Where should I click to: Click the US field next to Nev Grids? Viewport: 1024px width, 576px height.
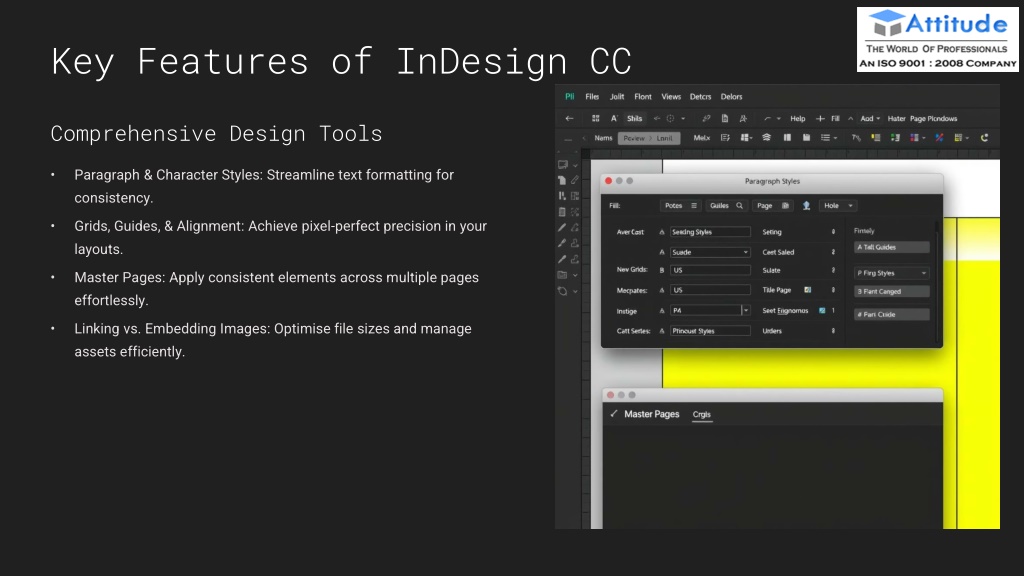710,270
